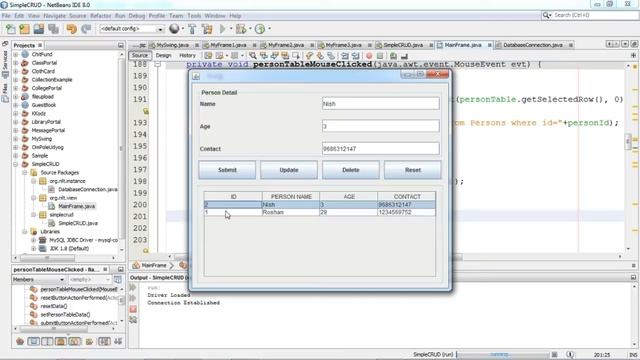Screen dimensions: 640x360
Task: Click the Submit button in the dialog
Action: [227, 170]
